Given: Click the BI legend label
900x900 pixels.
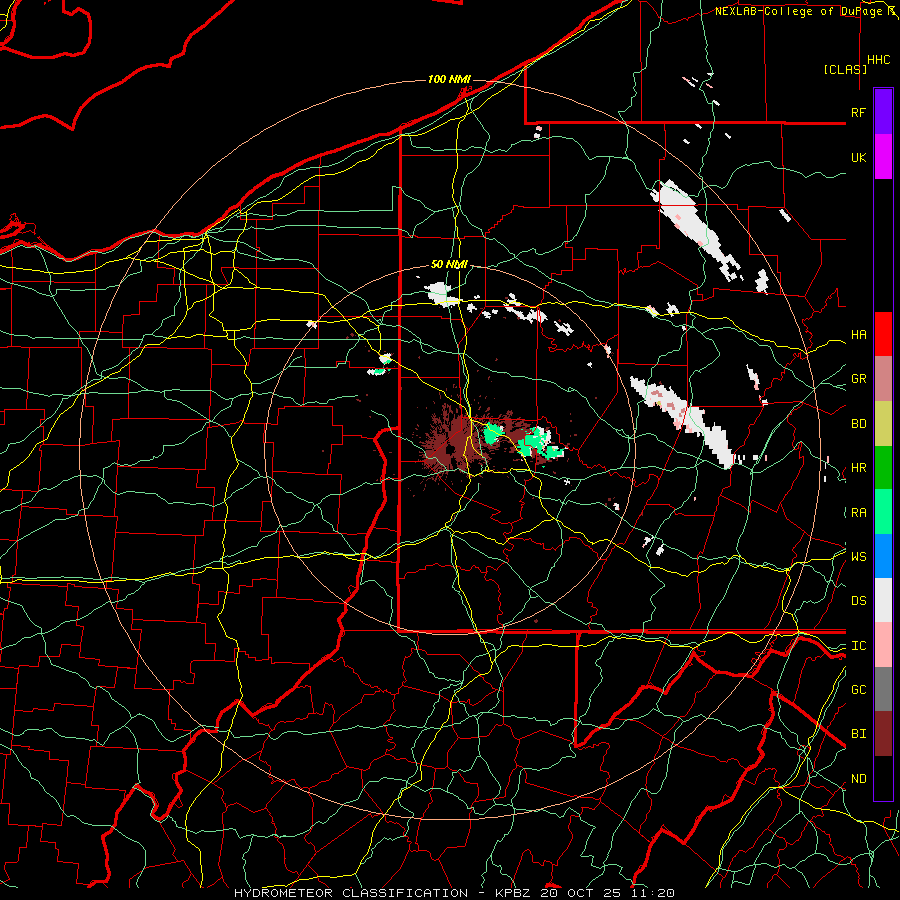Looking at the screenshot, I should pos(858,734).
